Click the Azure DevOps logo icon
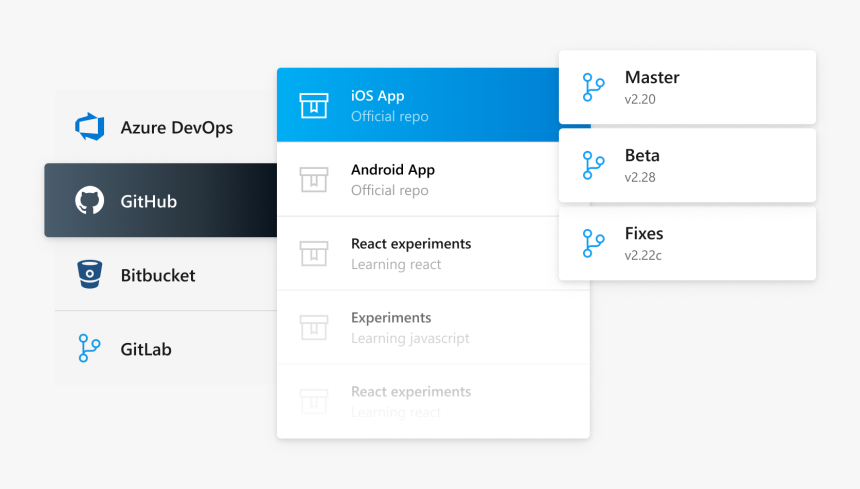860x489 pixels. 89,127
